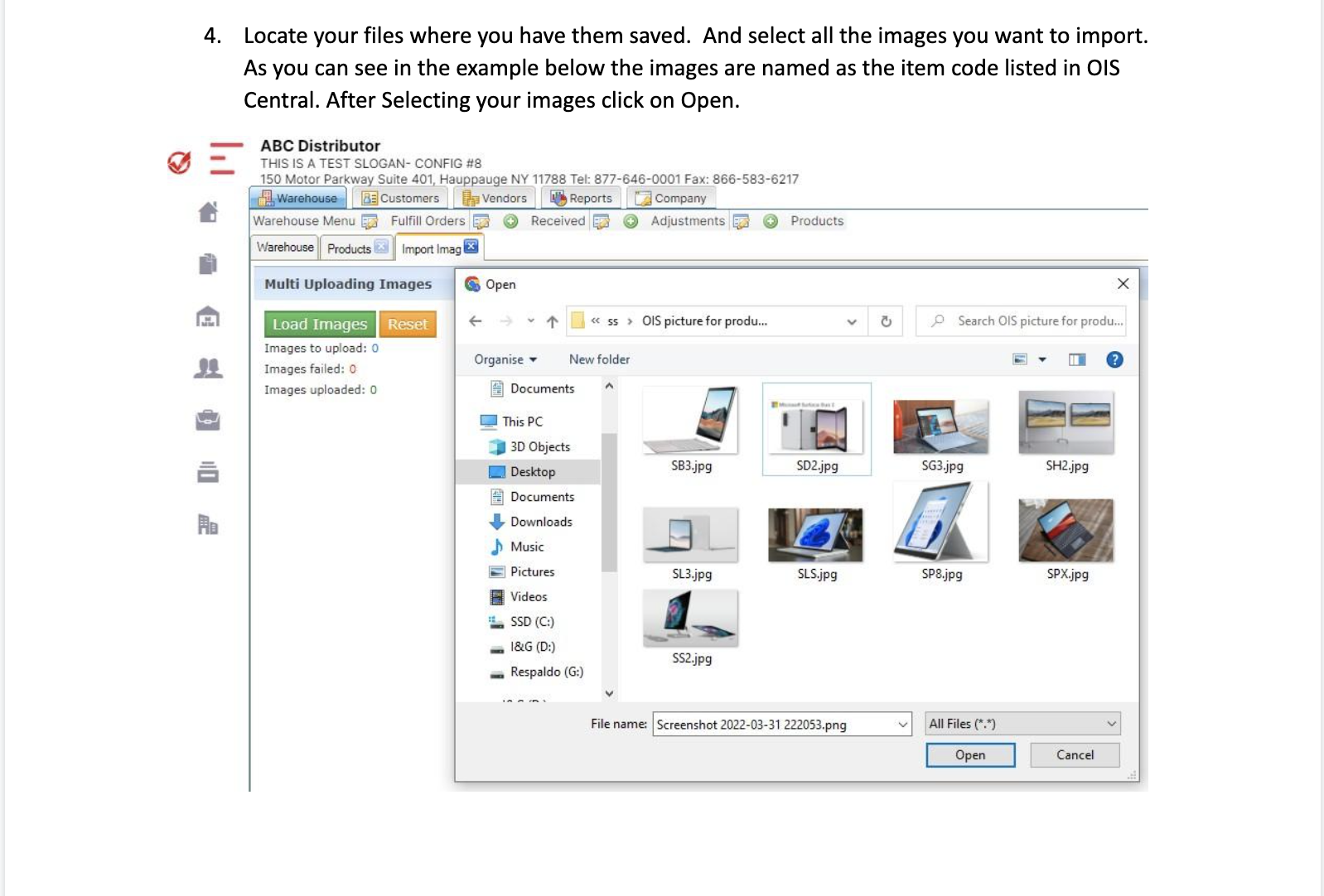Switch to the Company tab

point(671,198)
